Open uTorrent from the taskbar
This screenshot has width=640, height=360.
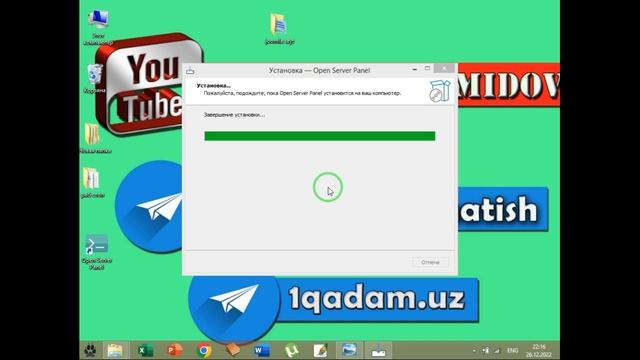click(x=291, y=350)
